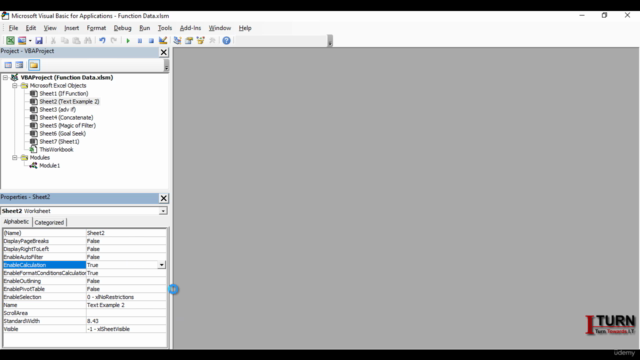Viewport: 640px width, 360px height.
Task: Click the Toolbox toolbar icon
Action: (212, 40)
